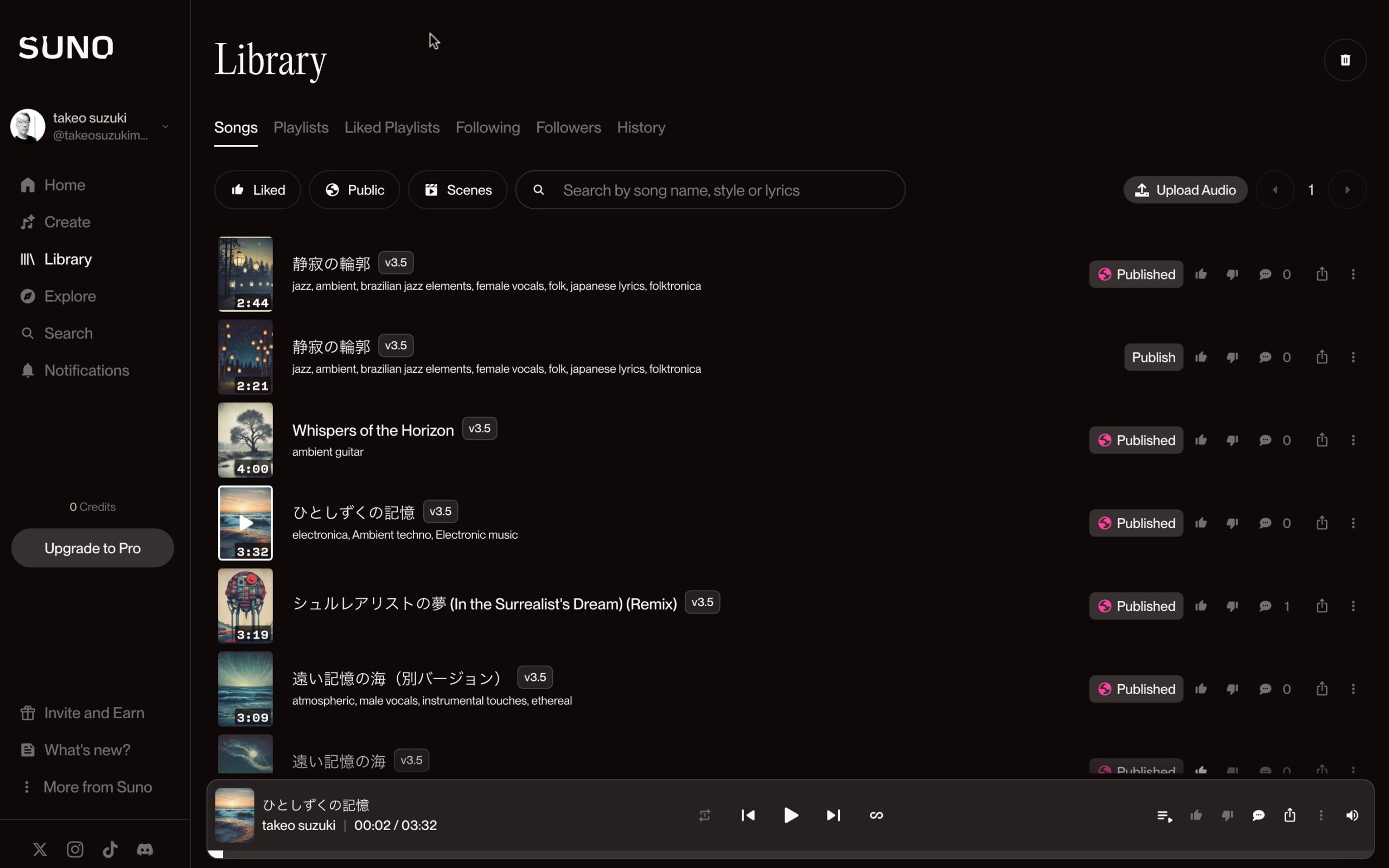This screenshot has width=1389, height=868.
Task: Open the History tab
Action: [641, 127]
